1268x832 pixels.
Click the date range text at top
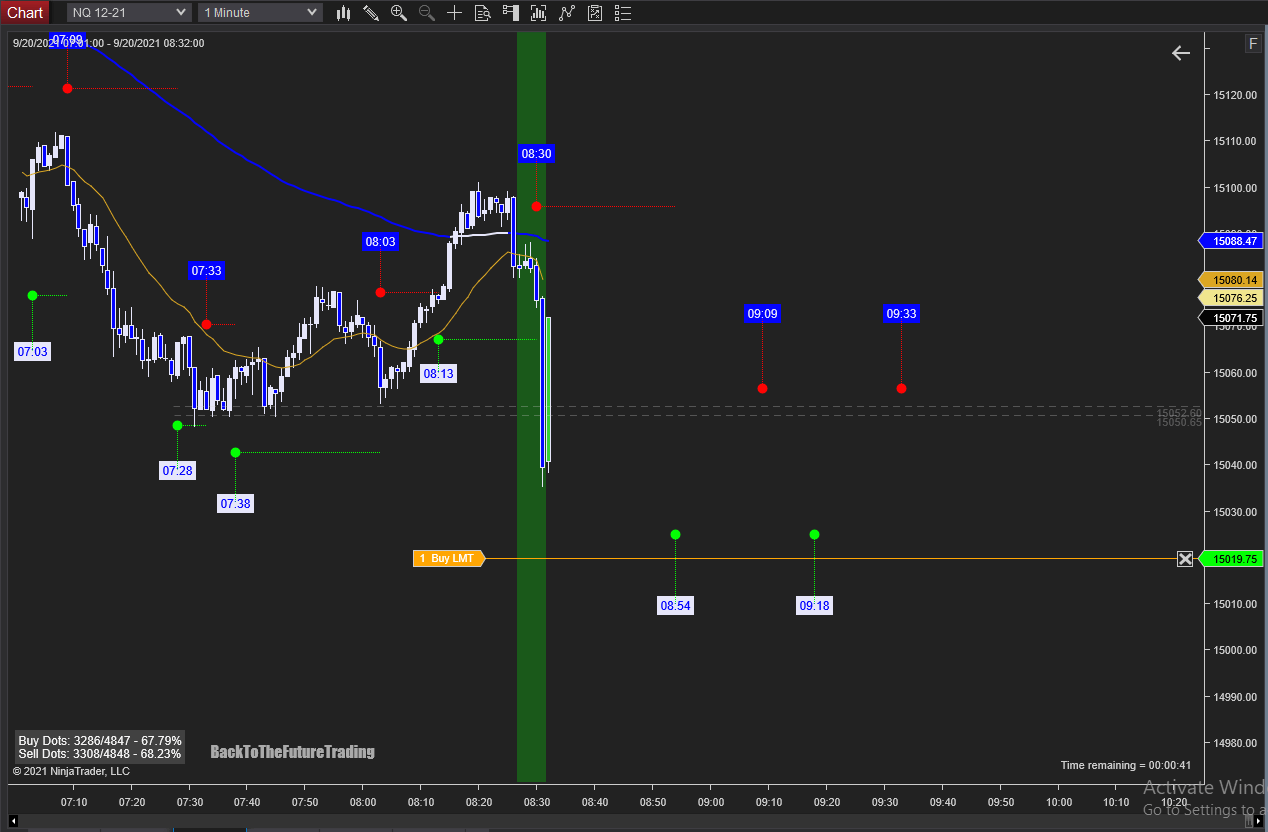pyautogui.click(x=108, y=43)
